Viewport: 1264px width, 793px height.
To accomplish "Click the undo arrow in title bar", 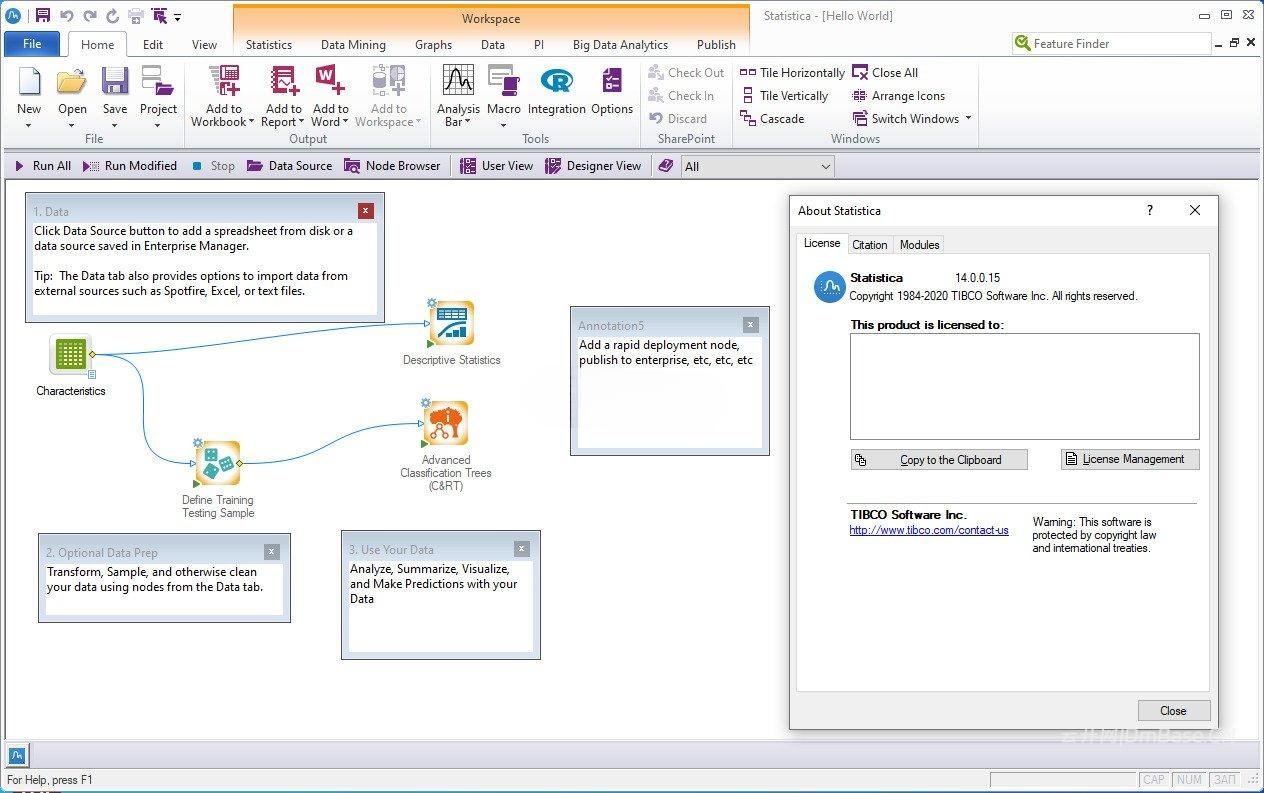I will (66, 16).
